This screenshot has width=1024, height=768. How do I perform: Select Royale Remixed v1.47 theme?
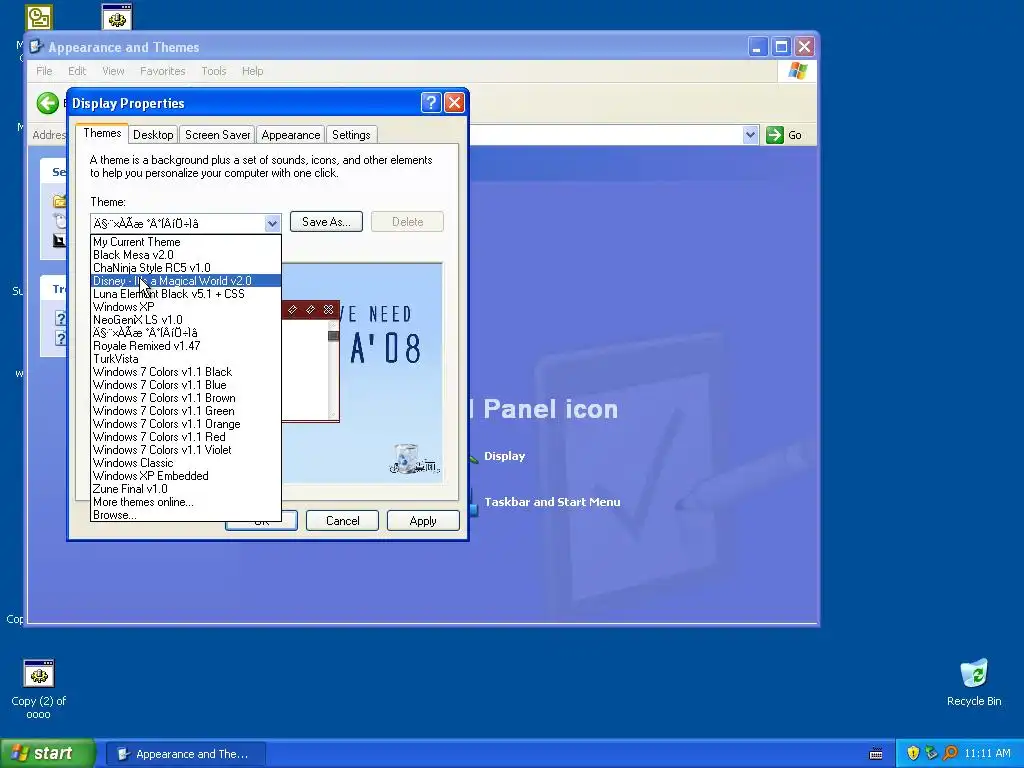tap(185, 346)
